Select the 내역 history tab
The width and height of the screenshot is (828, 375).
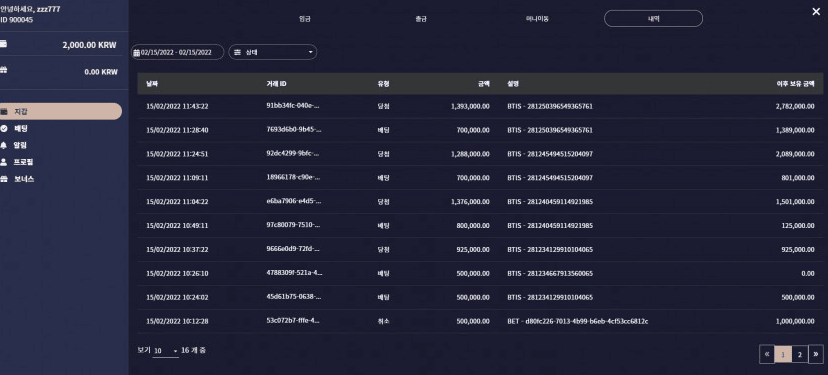pyautogui.click(x=653, y=18)
